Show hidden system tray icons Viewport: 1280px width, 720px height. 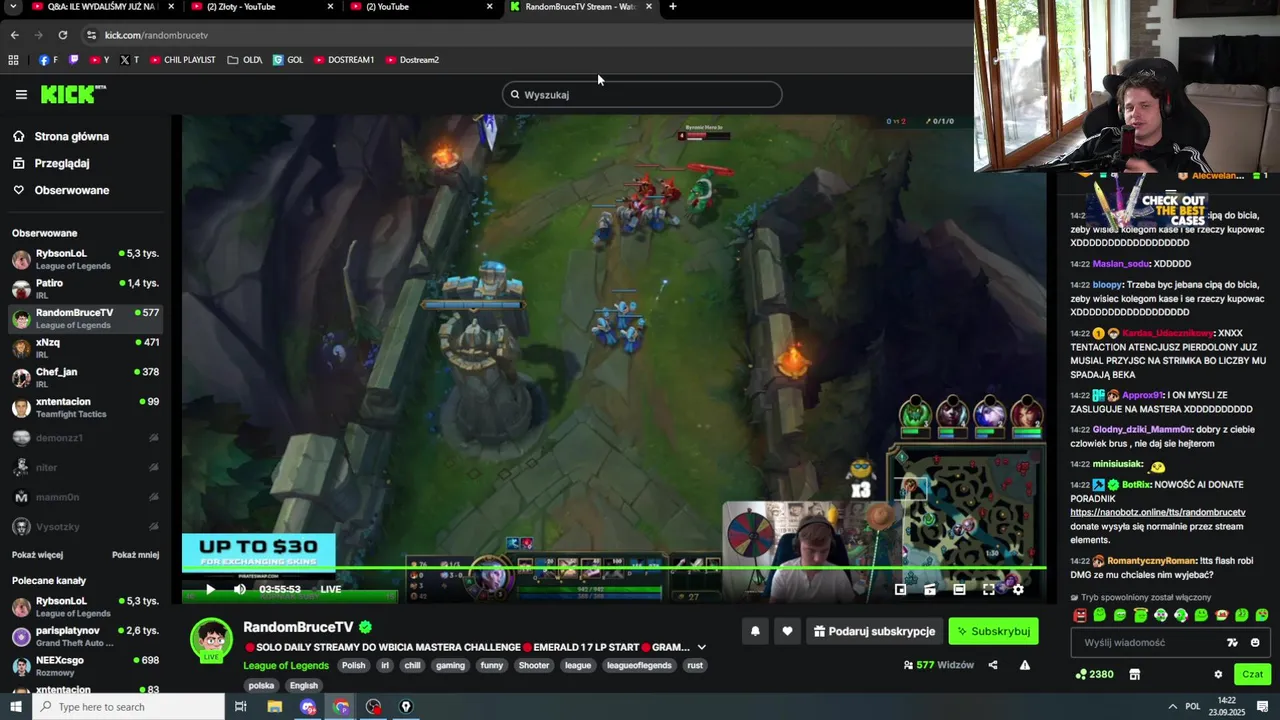1173,707
